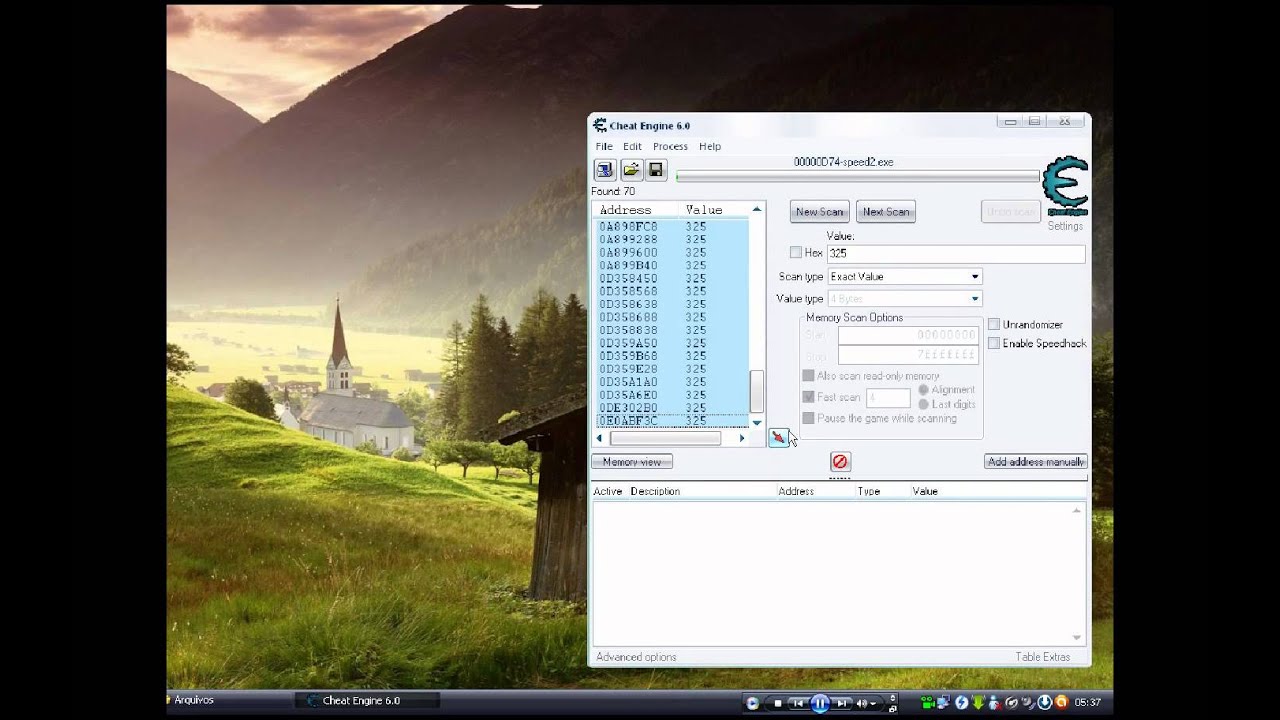Toggle the Fast scan checkbox
Image resolution: width=1280 pixels, height=720 pixels.
click(808, 397)
